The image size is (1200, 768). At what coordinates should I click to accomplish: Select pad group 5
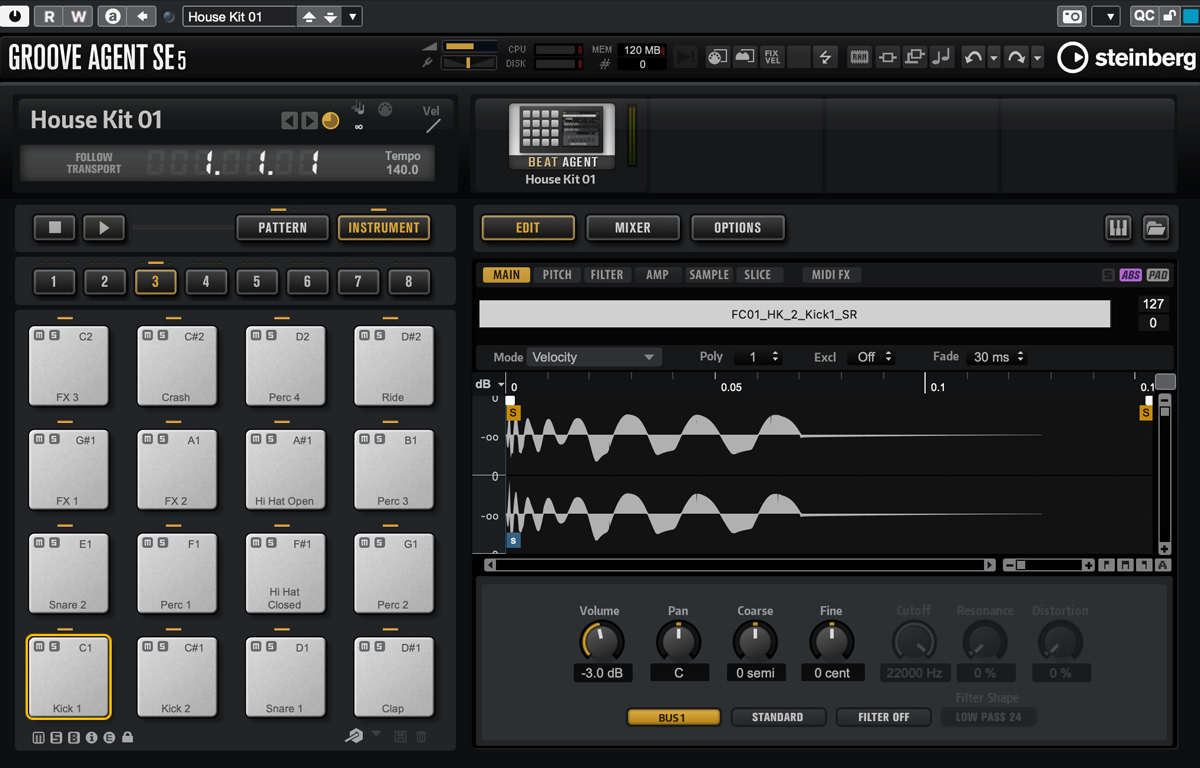pyautogui.click(x=257, y=282)
